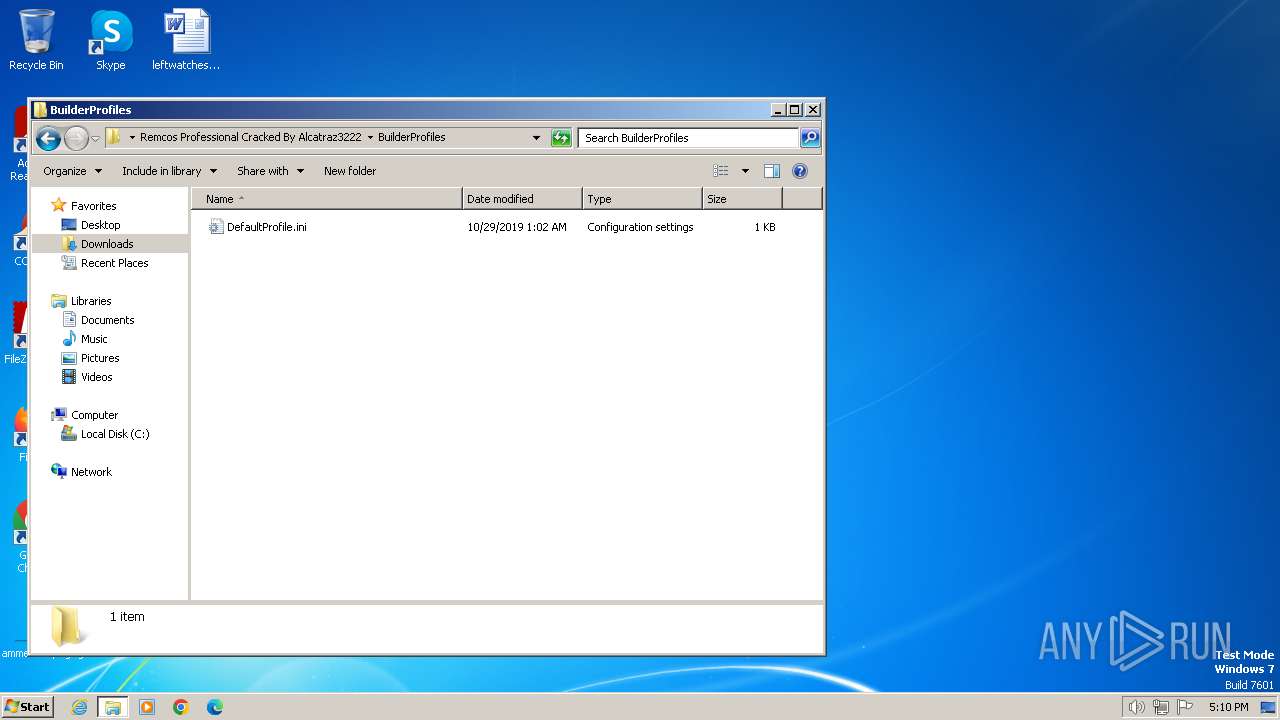
Task: Click the 10/29/2019 1:02 AM date cell
Action: (x=517, y=227)
